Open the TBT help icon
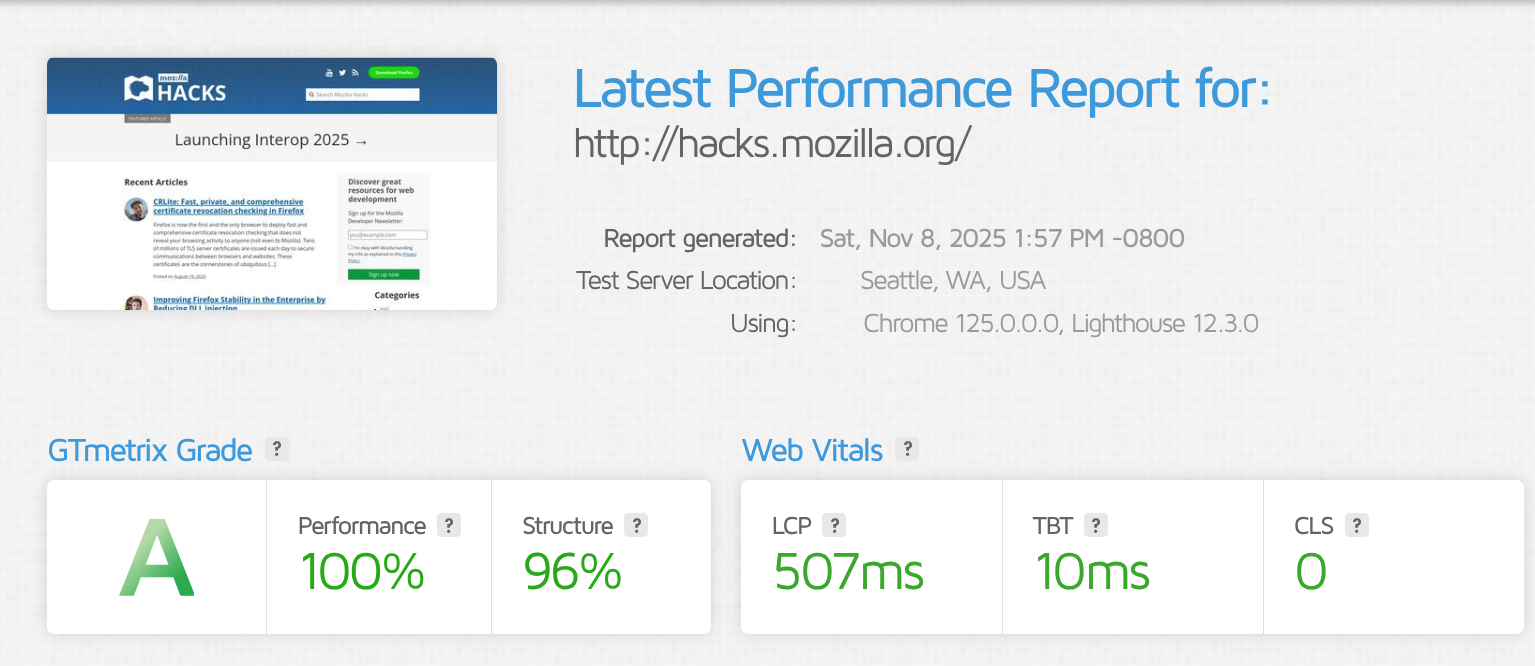Viewport: 1535px width, 666px height. click(x=1095, y=525)
